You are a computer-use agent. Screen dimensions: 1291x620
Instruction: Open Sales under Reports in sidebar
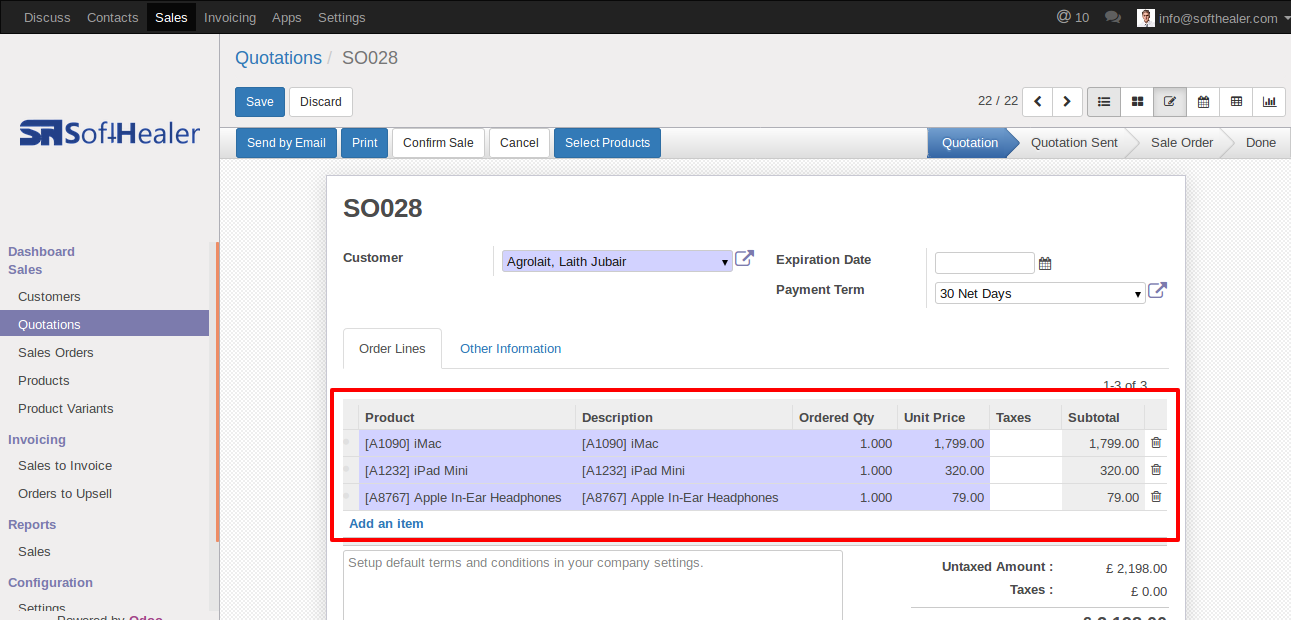(x=34, y=552)
